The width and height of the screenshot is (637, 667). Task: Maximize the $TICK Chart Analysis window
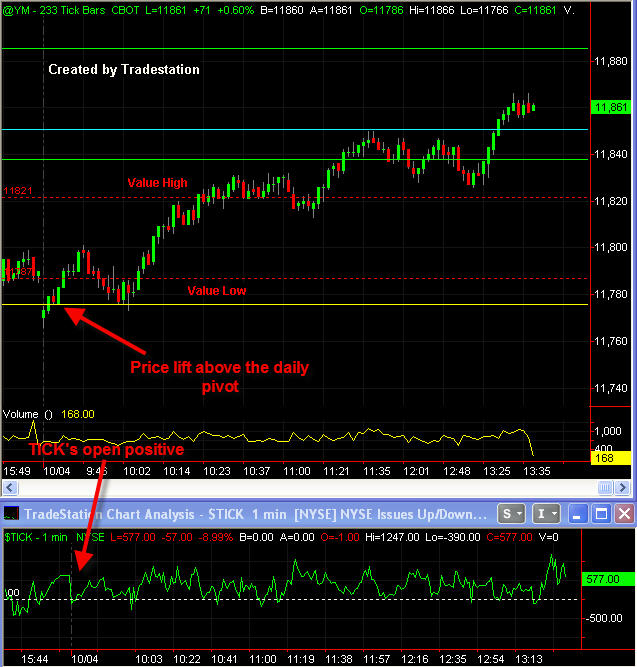tap(601, 514)
